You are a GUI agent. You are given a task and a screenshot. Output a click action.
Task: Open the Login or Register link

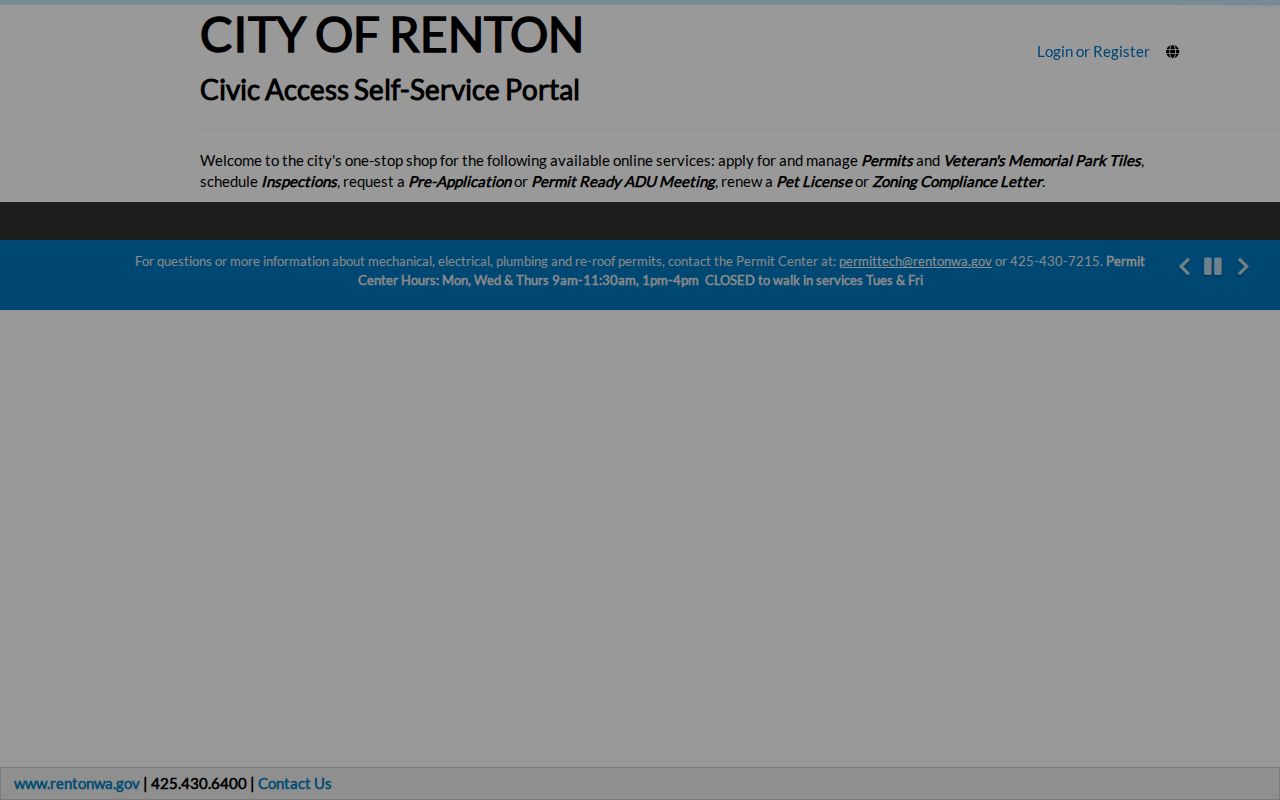coord(1093,52)
